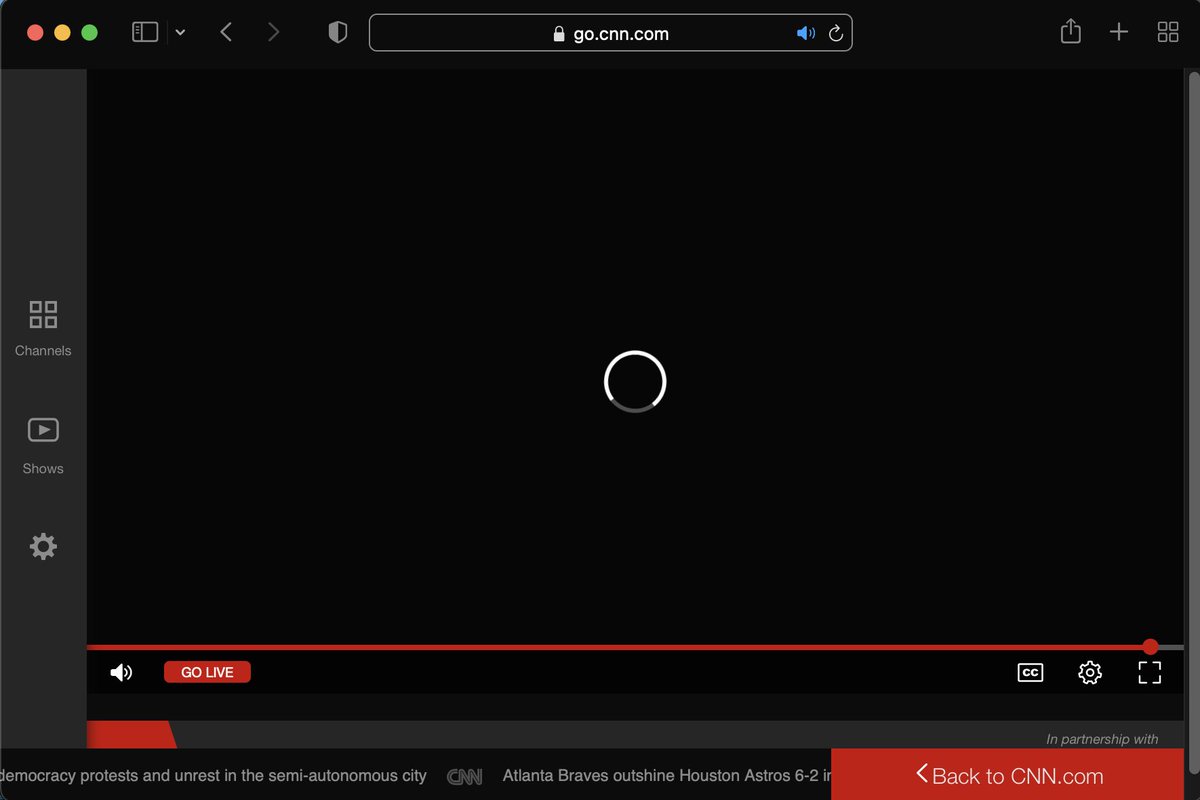1200x800 pixels.
Task: Click the CNN logo in ticker
Action: coord(465,776)
